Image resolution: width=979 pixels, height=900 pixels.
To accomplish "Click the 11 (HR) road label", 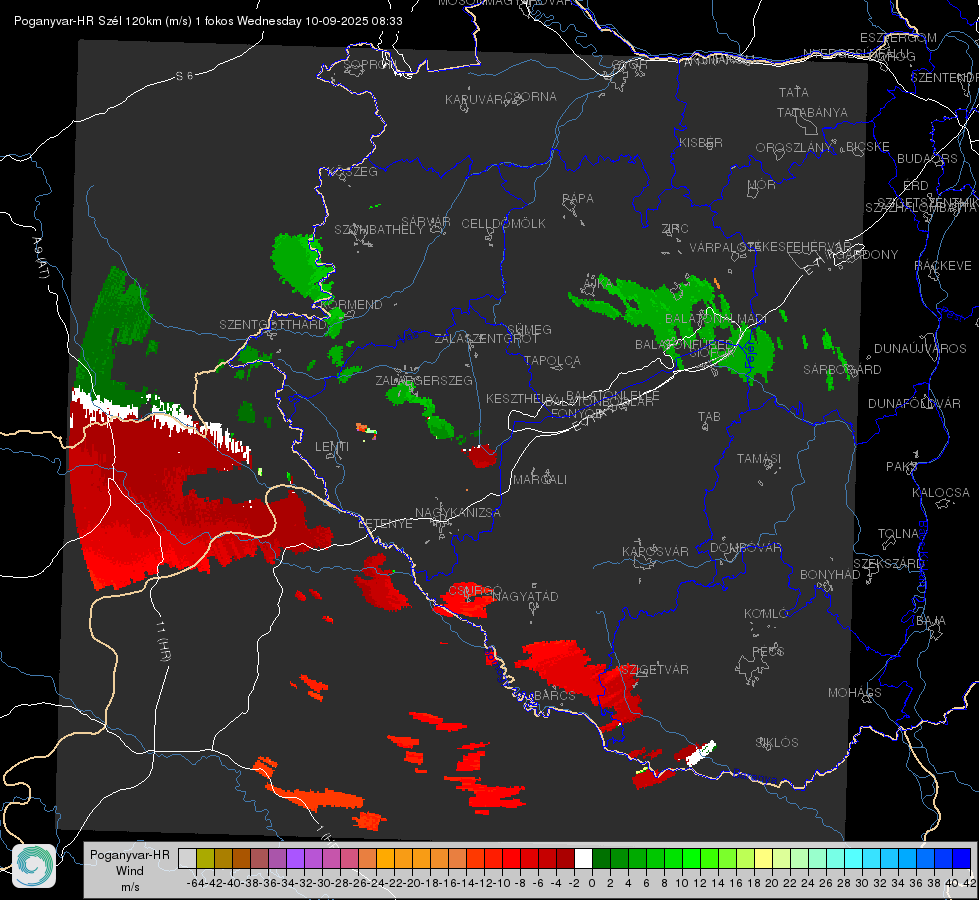I will [164, 641].
